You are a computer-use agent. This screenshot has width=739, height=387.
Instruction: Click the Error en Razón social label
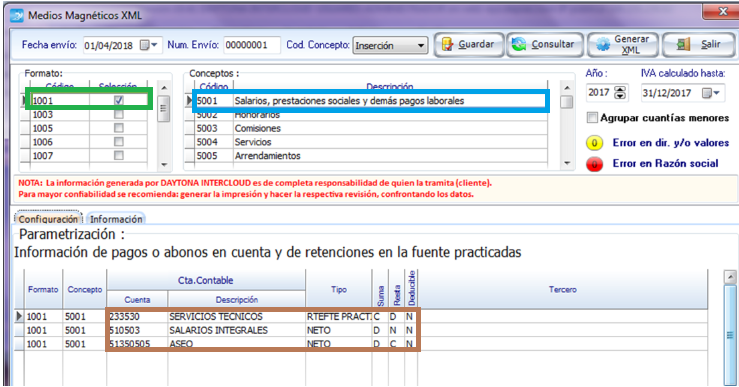(x=665, y=164)
